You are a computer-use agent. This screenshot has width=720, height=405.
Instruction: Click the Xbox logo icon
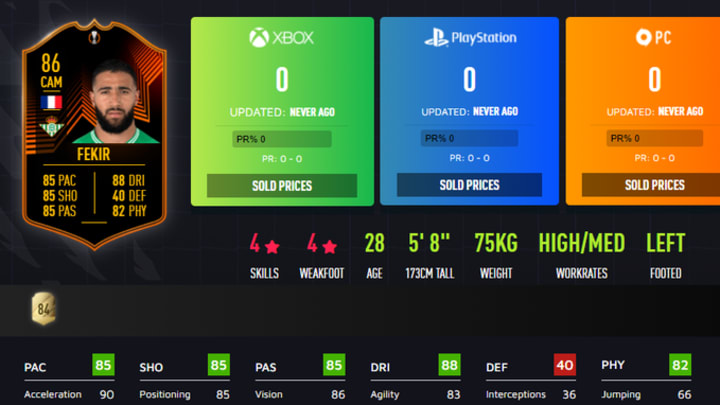pos(259,38)
